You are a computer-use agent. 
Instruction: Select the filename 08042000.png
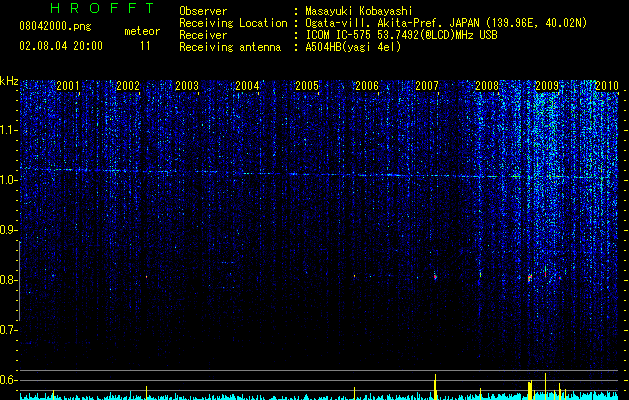55,26
